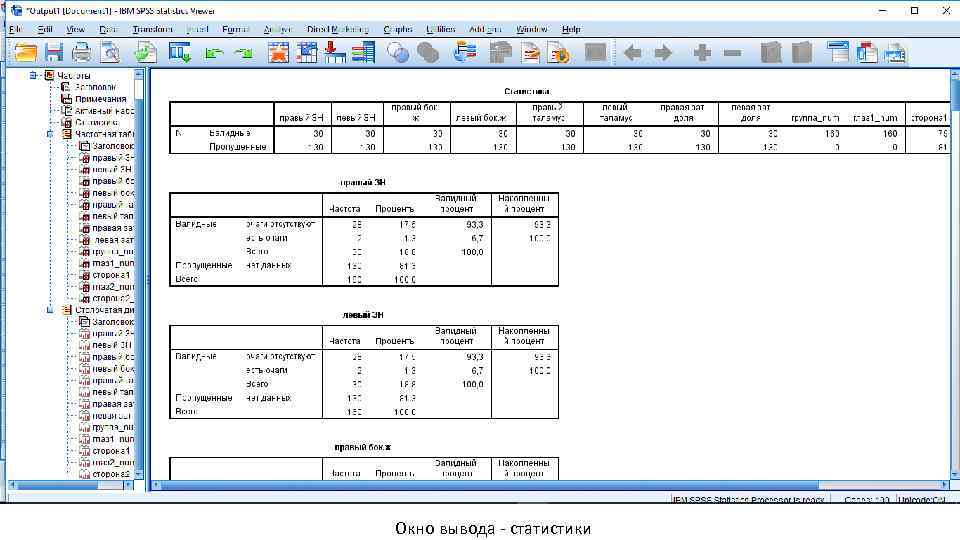Click the Promote left arrow icon
Image resolution: width=960 pixels, height=540 pixels.
pos(632,53)
